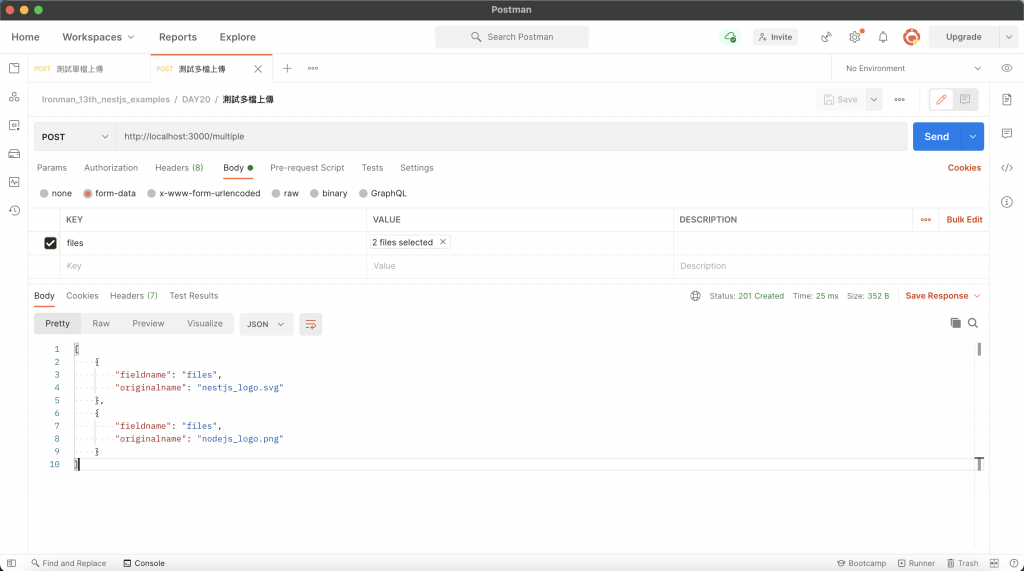Copy the response body
The width and height of the screenshot is (1024, 571).
pyautogui.click(x=955, y=323)
